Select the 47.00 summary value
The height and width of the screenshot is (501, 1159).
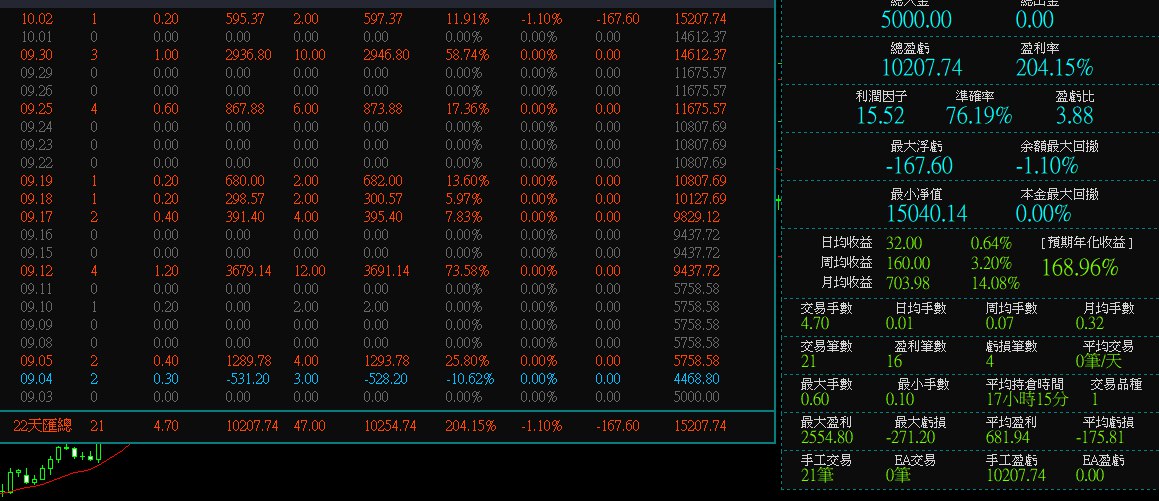tap(309, 426)
